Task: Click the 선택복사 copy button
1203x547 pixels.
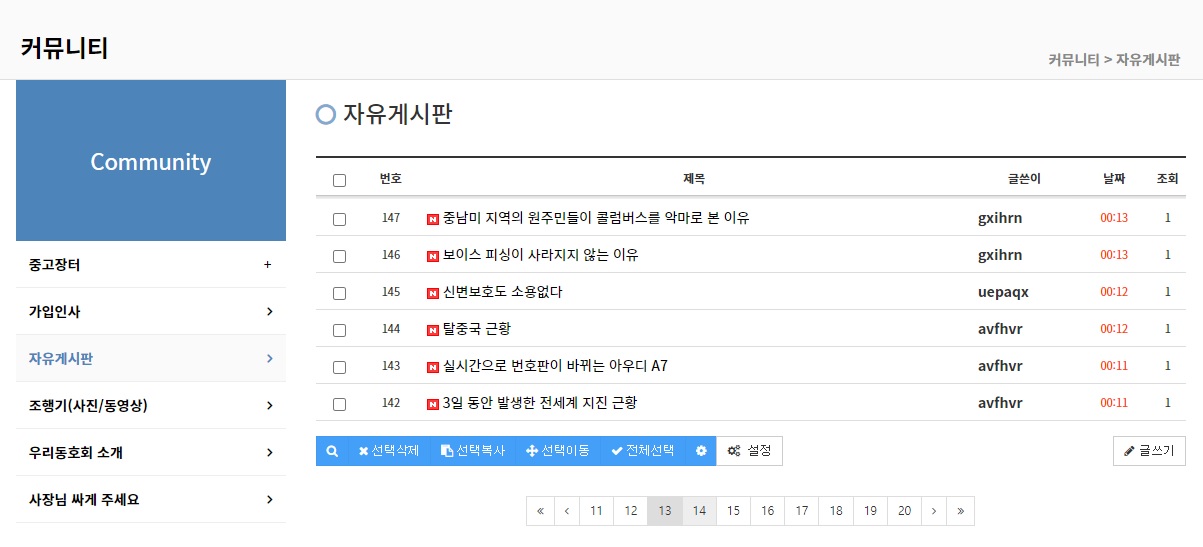Action: point(473,451)
